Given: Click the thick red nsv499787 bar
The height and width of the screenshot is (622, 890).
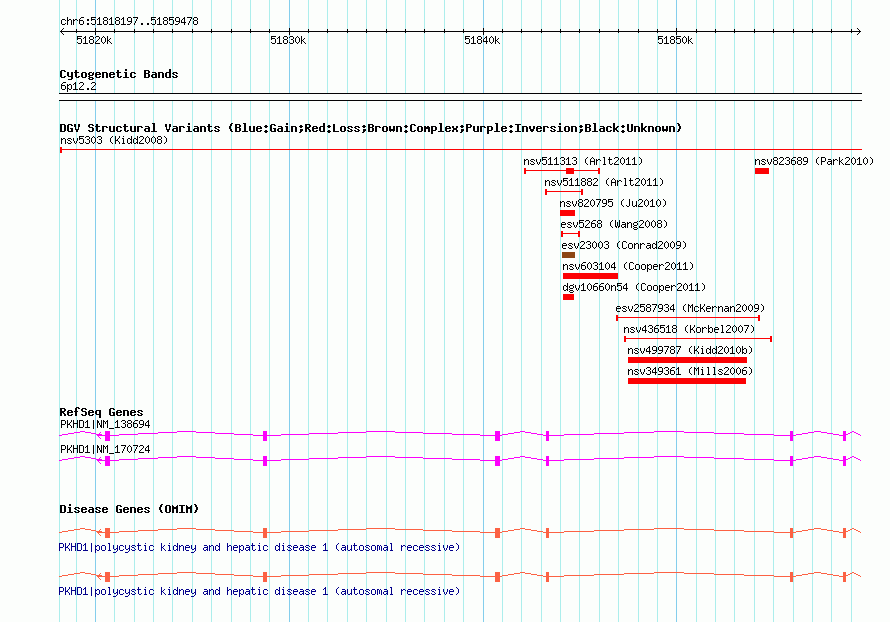Looking at the screenshot, I should (687, 360).
